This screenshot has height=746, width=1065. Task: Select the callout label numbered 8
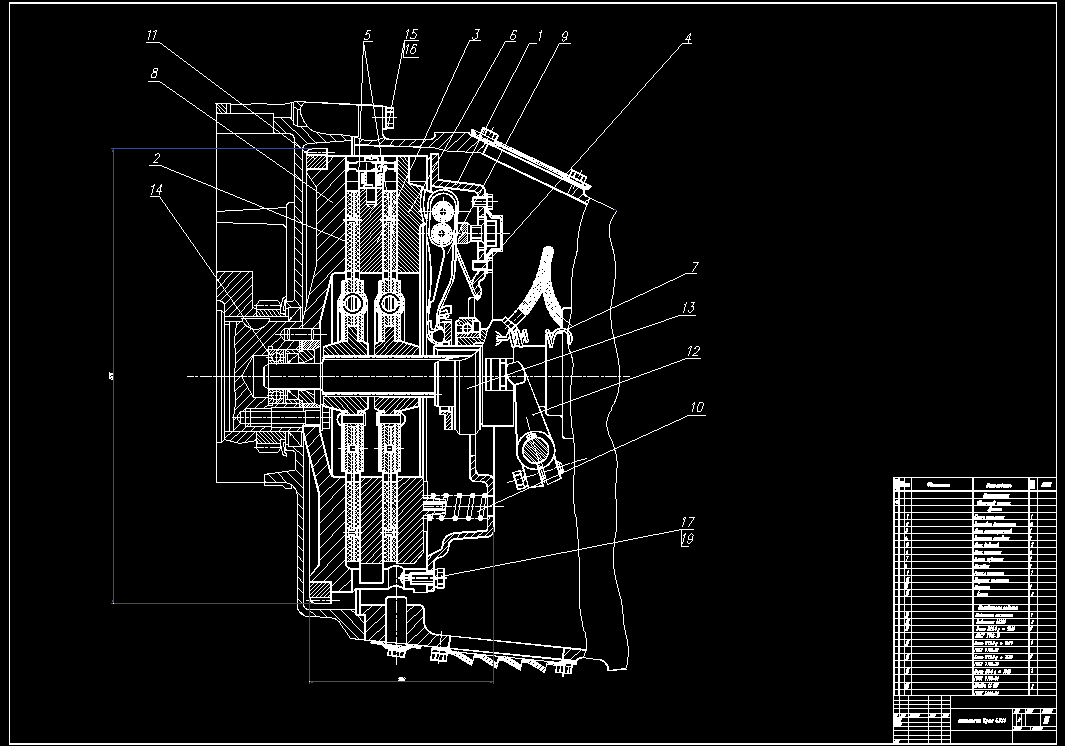(x=155, y=73)
